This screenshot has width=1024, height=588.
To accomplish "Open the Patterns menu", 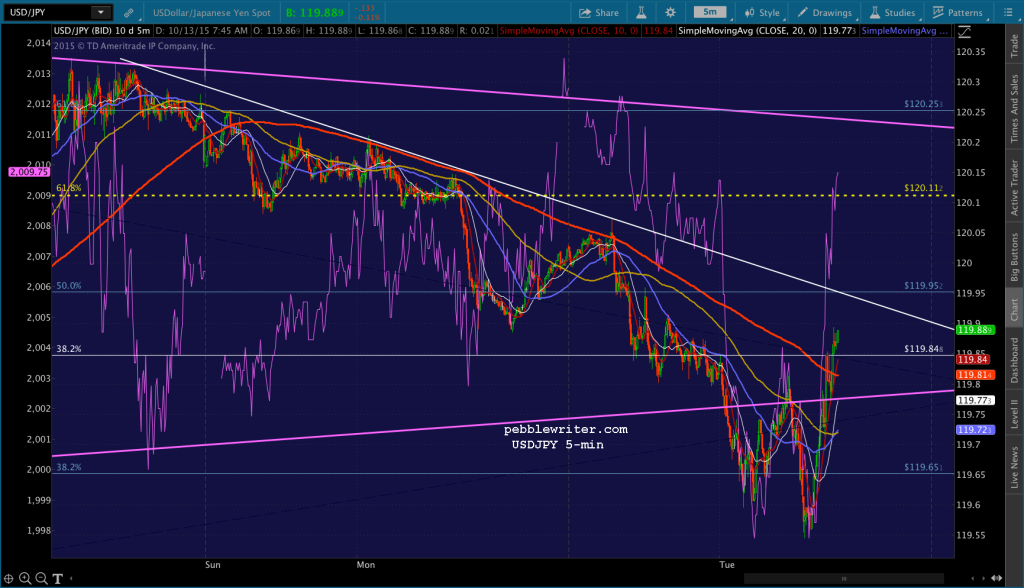I will tap(957, 12).
